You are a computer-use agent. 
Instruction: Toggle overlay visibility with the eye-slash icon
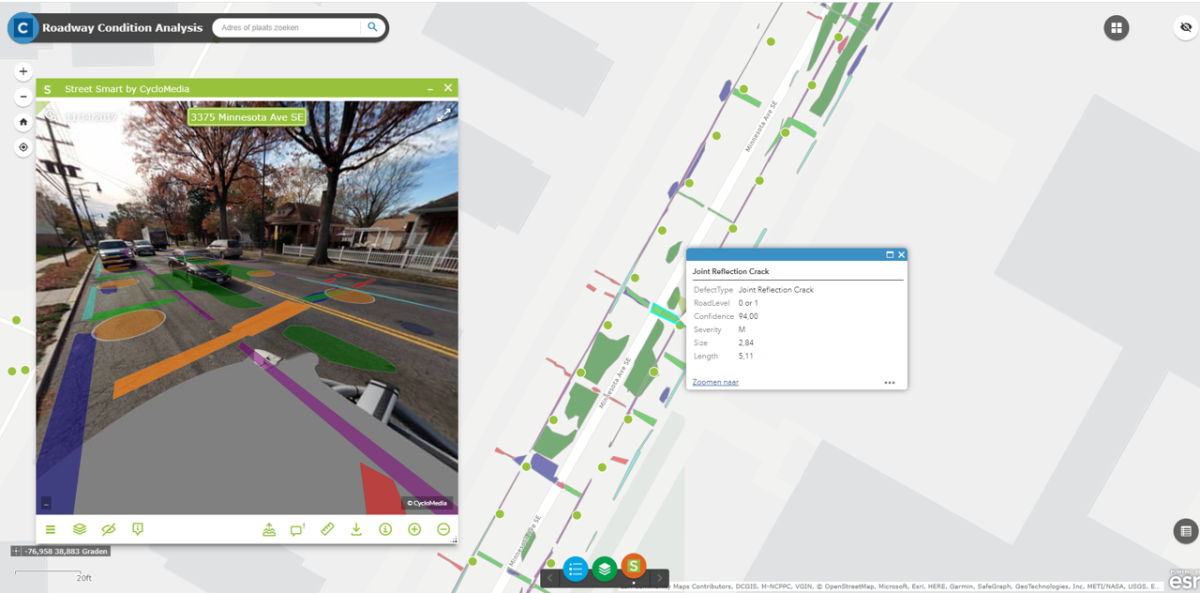(109, 528)
